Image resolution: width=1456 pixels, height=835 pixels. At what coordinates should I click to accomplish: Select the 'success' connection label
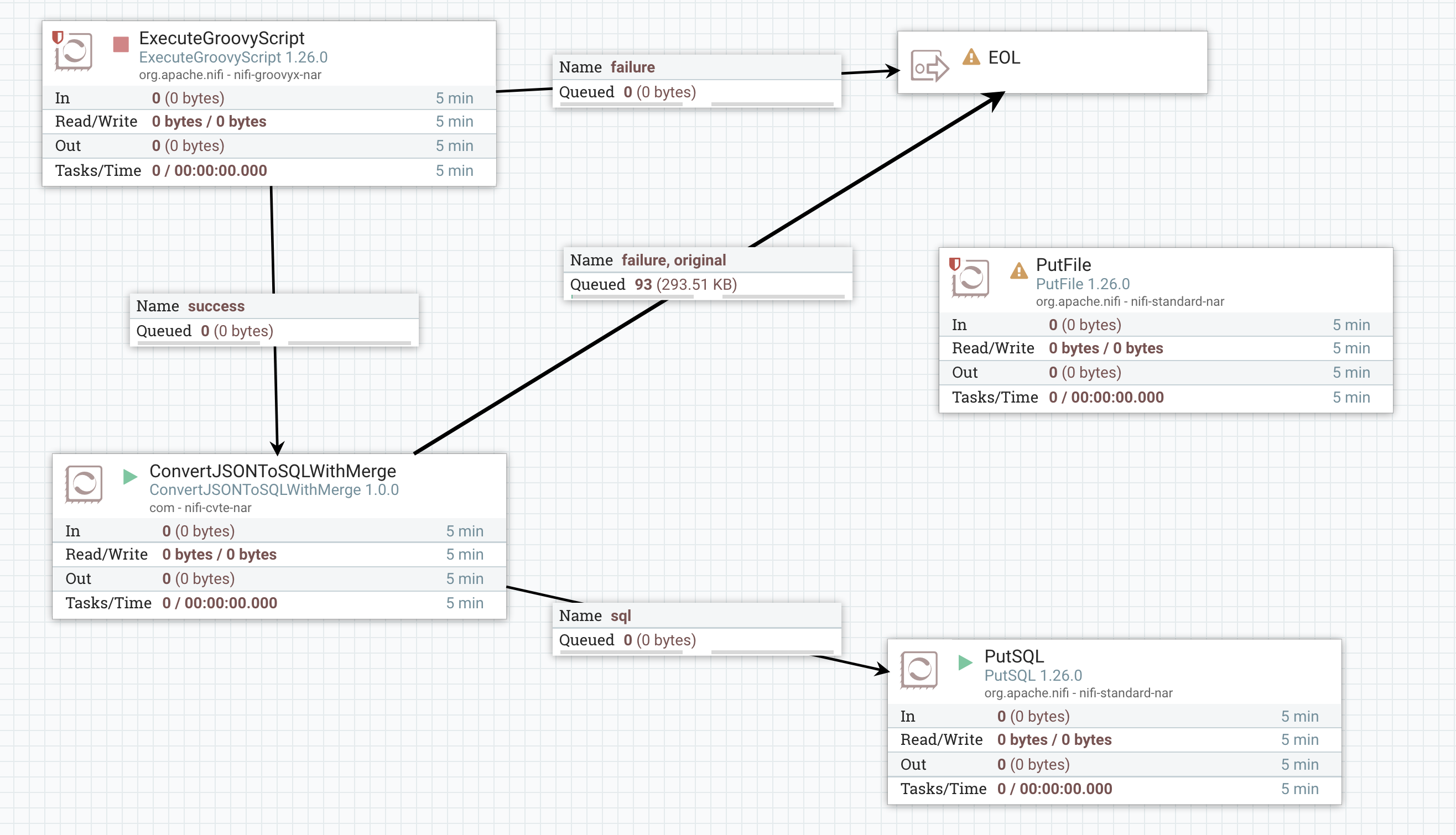216,306
